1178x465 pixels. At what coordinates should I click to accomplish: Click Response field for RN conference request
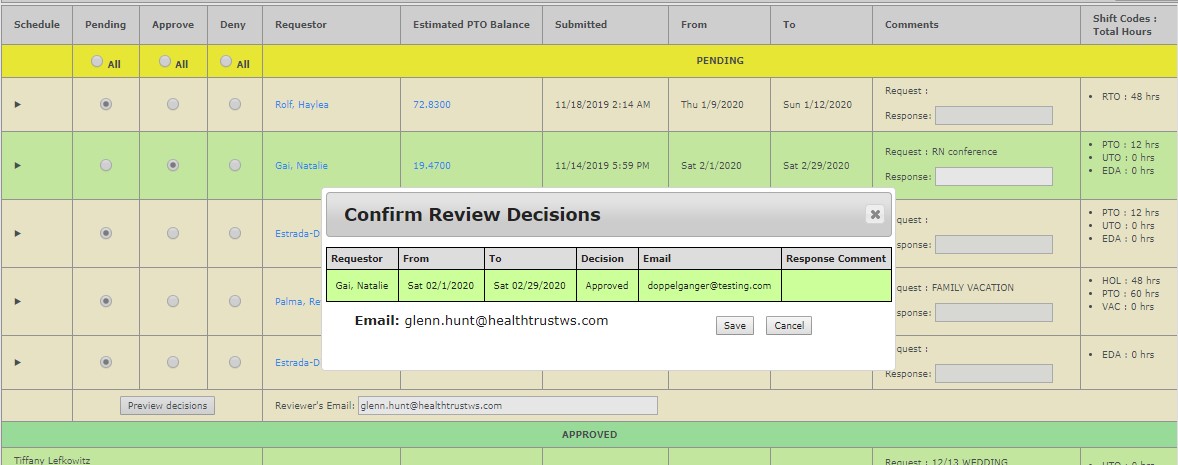tap(993, 177)
